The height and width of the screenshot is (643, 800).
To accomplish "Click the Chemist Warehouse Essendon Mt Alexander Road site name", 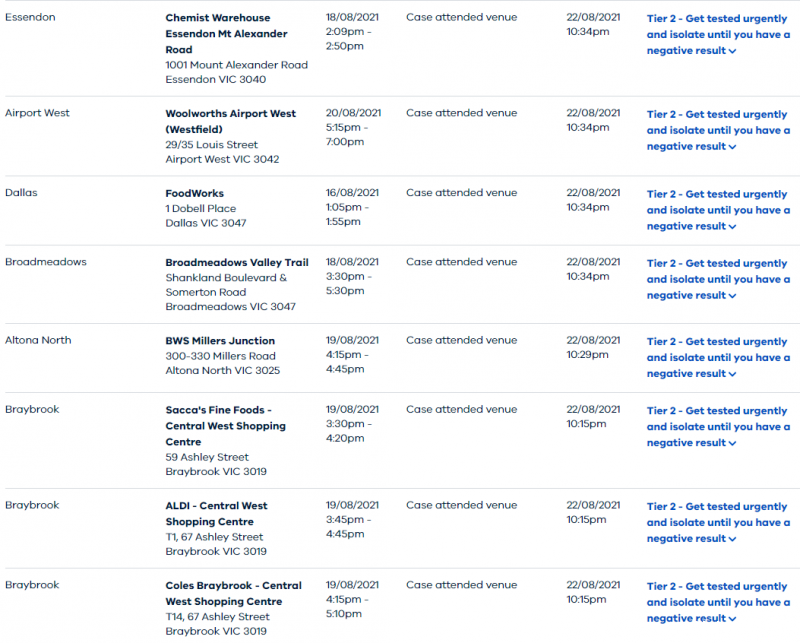I will coord(226,33).
